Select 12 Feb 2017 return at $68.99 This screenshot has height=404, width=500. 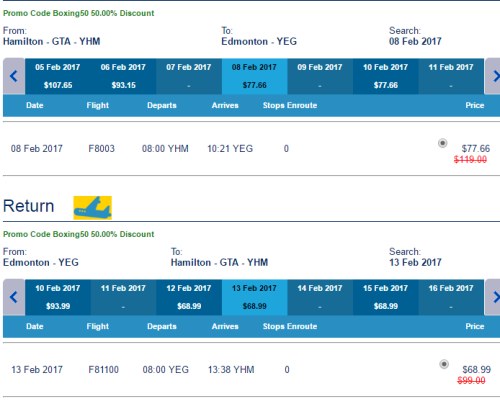(x=189, y=297)
